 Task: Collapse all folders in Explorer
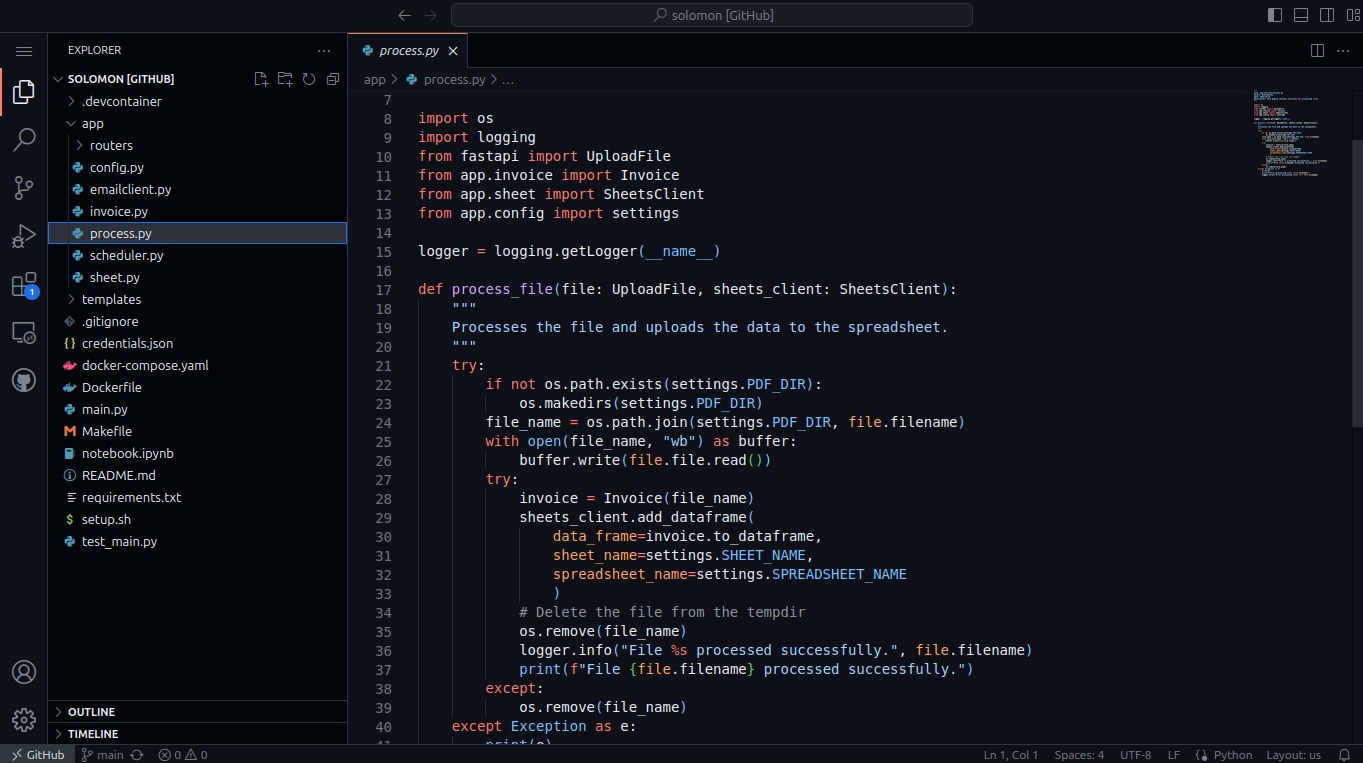tap(333, 79)
